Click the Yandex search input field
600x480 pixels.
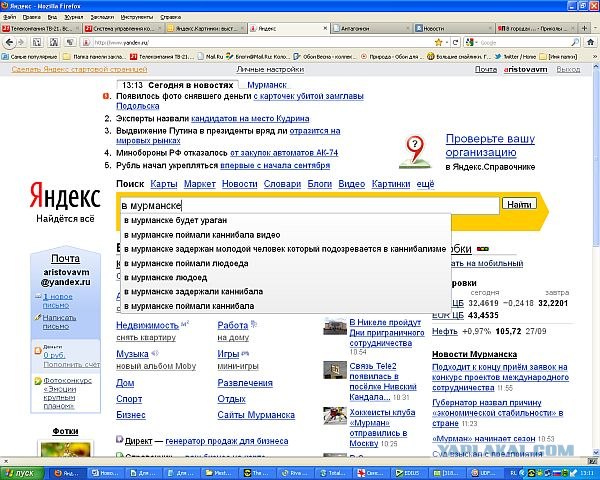coord(309,206)
